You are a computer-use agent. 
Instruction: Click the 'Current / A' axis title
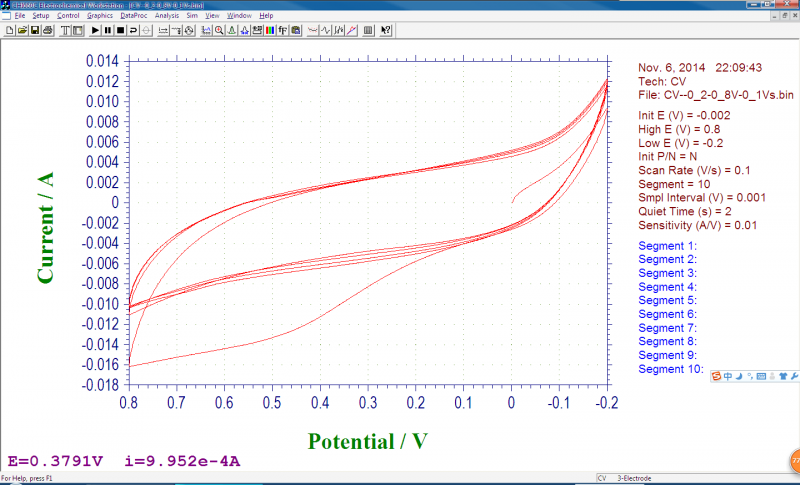click(45, 227)
